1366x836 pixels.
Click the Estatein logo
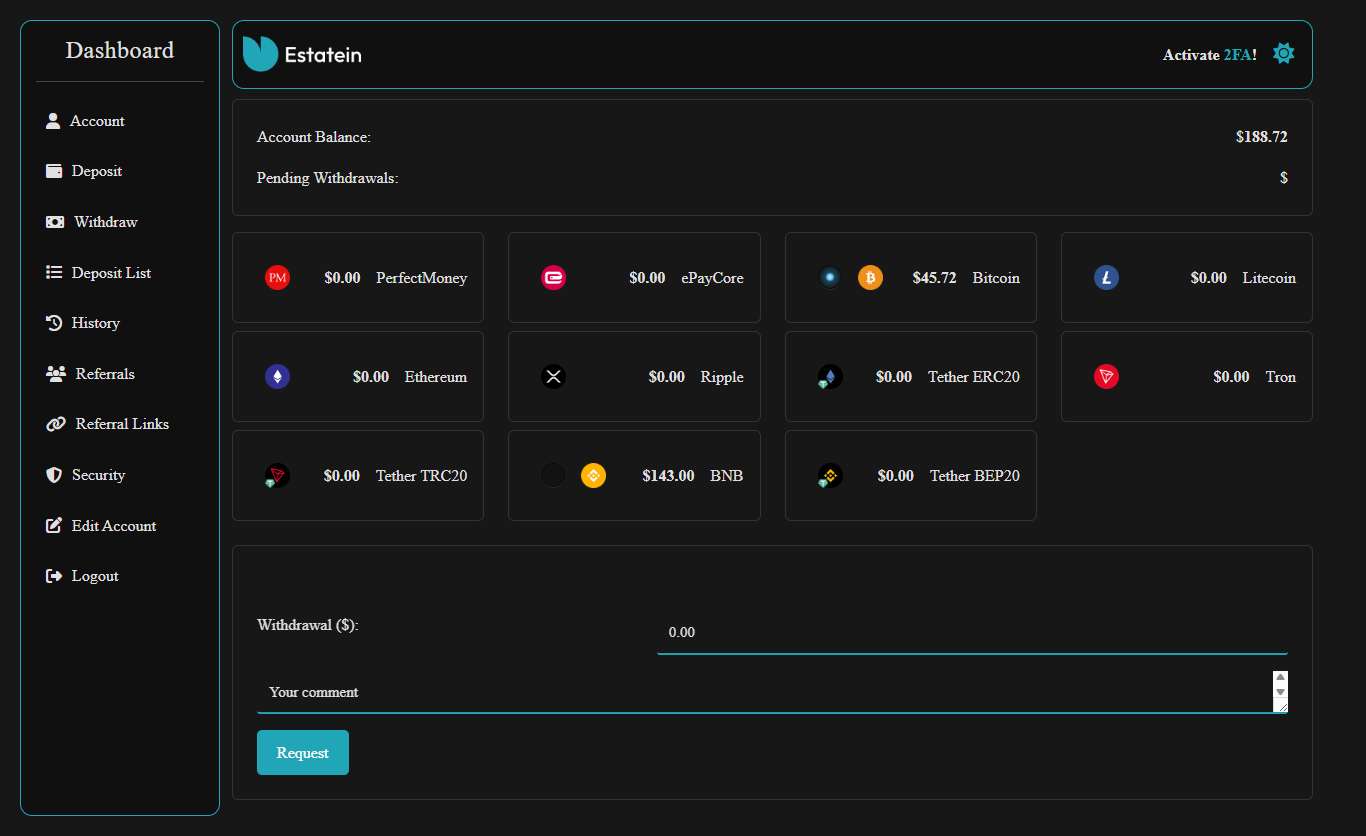coord(302,54)
